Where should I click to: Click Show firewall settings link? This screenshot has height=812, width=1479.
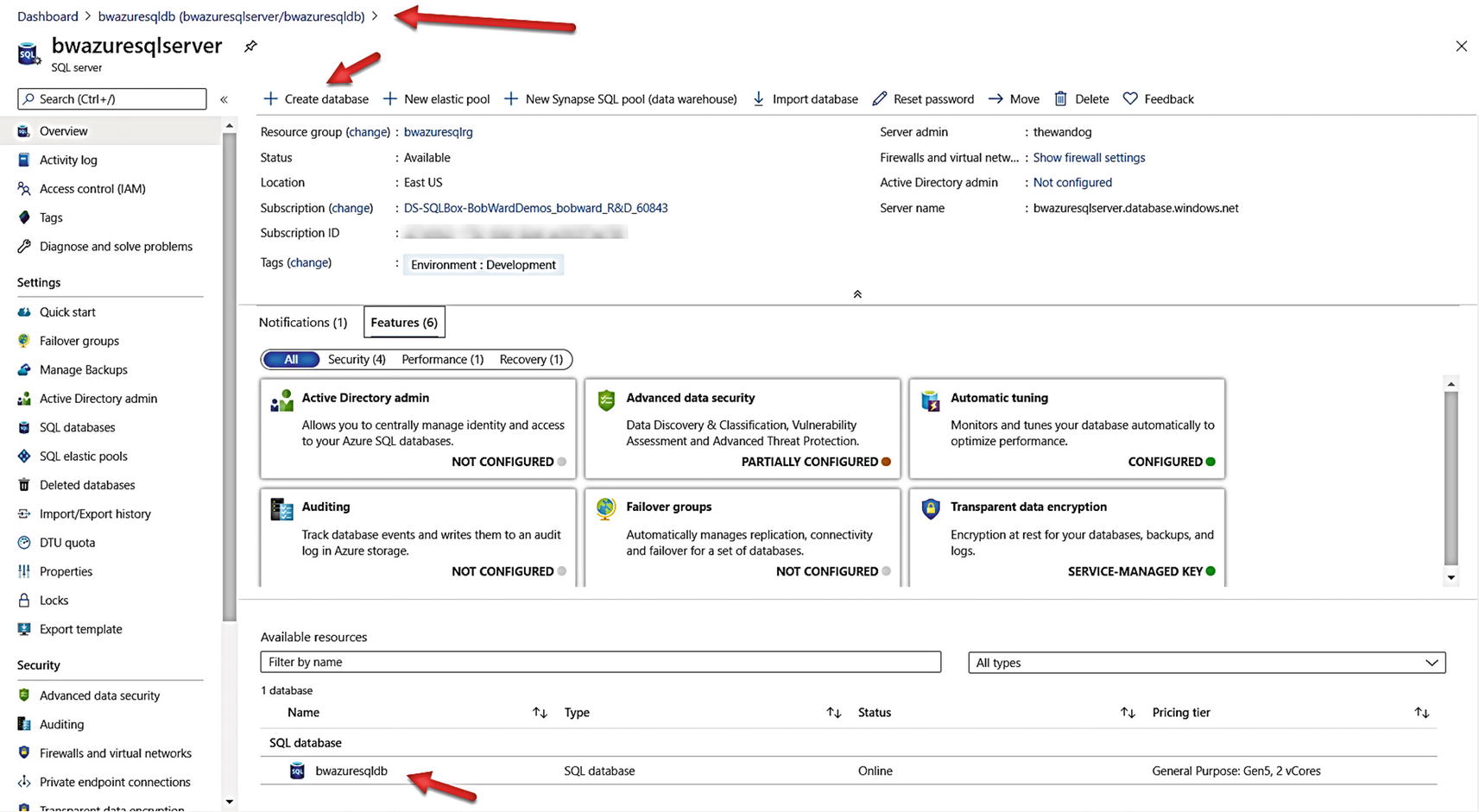[x=1089, y=158]
